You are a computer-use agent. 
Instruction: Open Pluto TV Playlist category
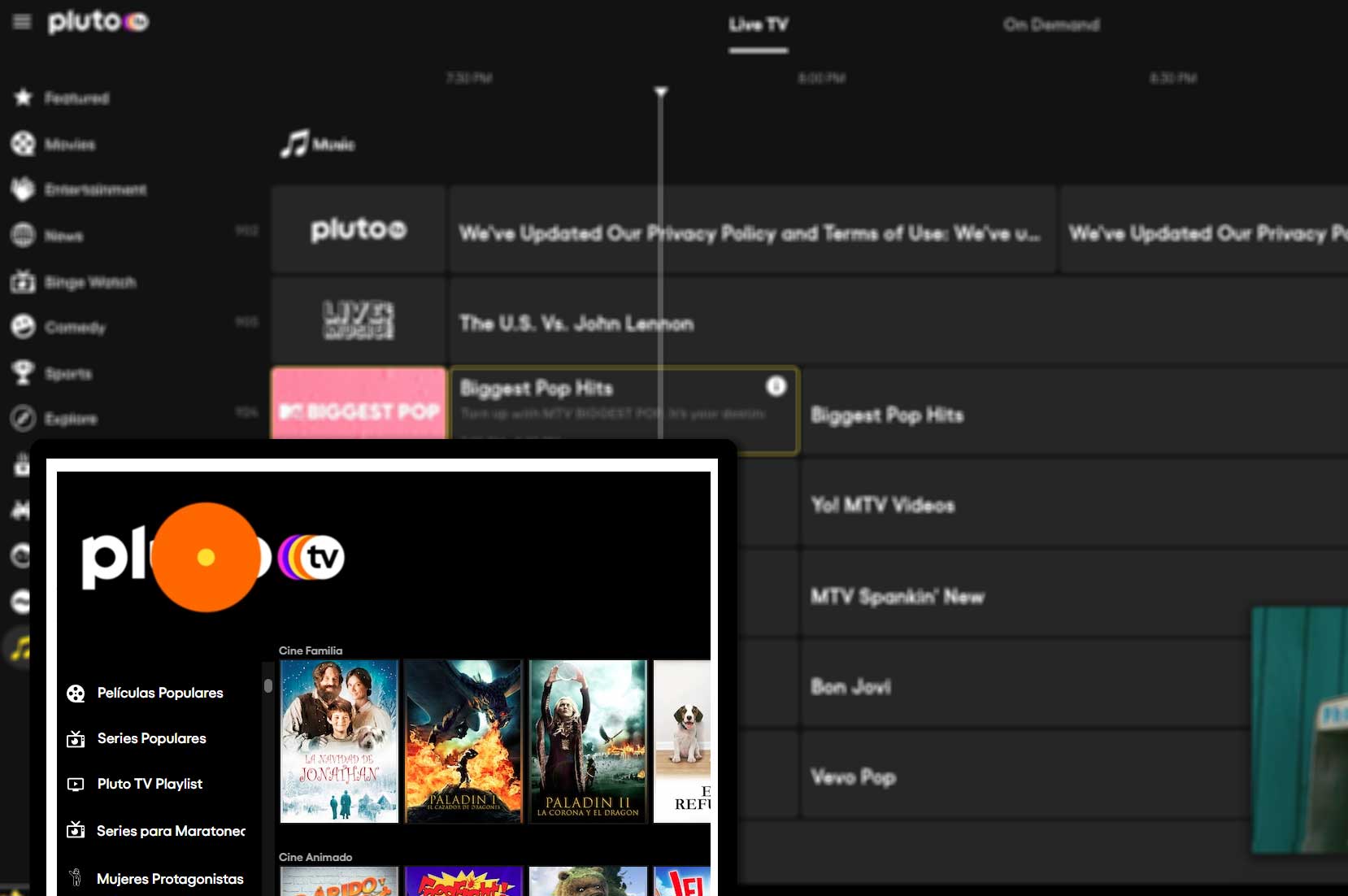coord(150,784)
